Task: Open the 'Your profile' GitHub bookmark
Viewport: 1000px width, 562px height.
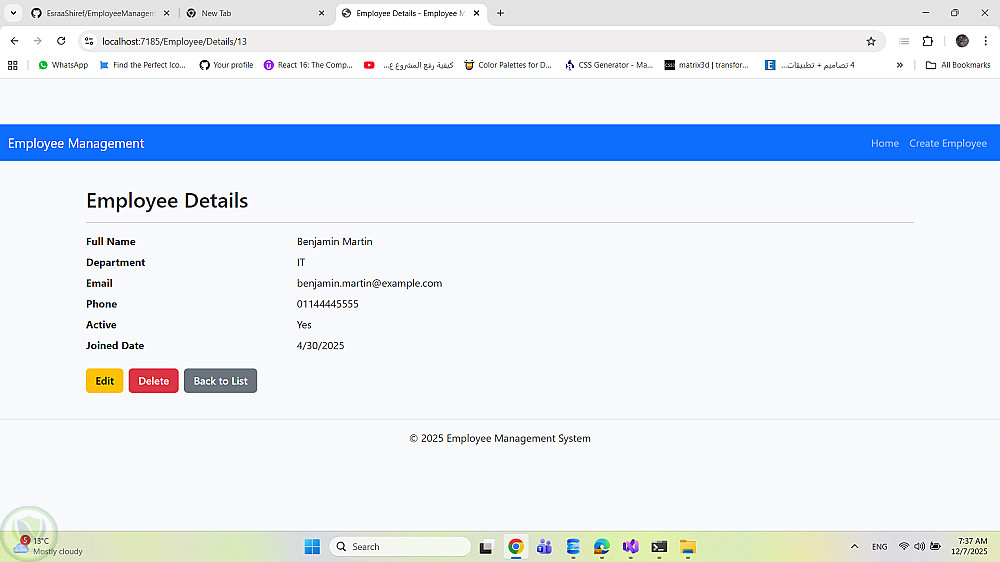Action: coord(226,65)
